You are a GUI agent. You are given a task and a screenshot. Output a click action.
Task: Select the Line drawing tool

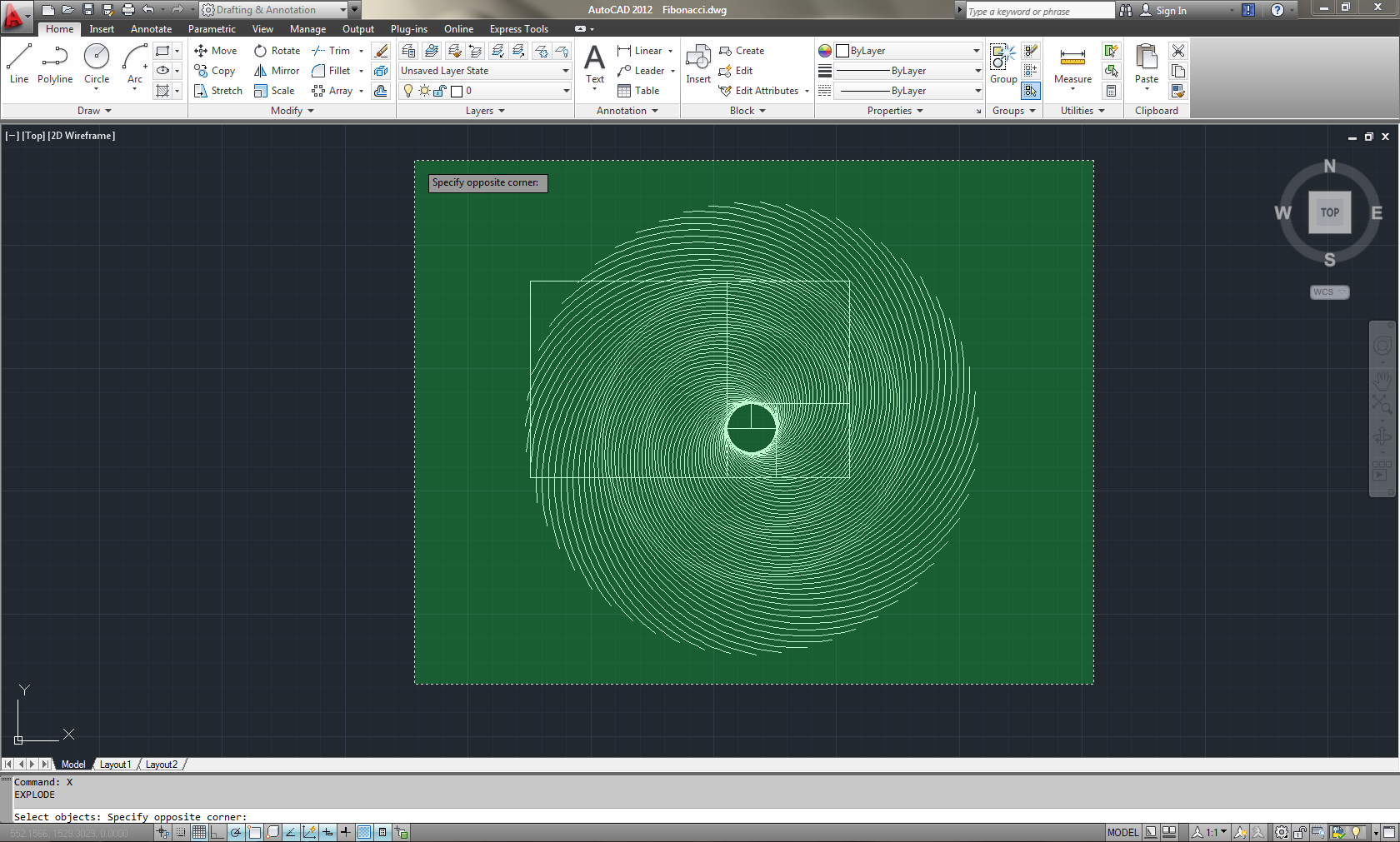[x=18, y=62]
